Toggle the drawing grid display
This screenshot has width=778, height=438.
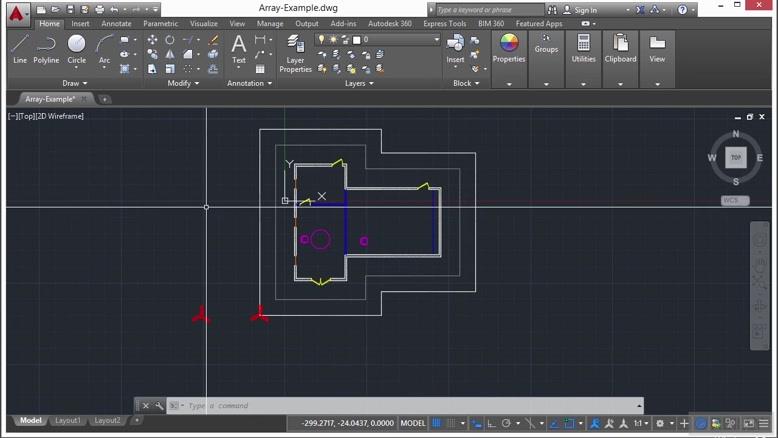(436, 423)
